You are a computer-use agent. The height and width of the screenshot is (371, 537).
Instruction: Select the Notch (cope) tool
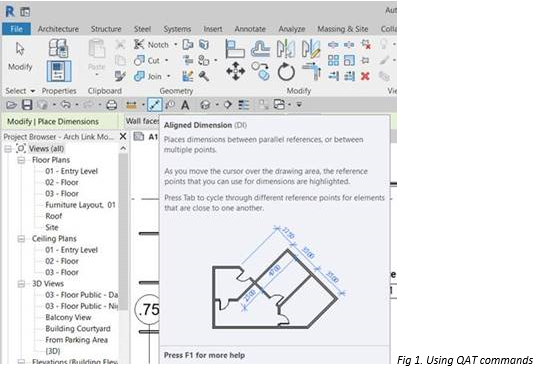click(151, 45)
